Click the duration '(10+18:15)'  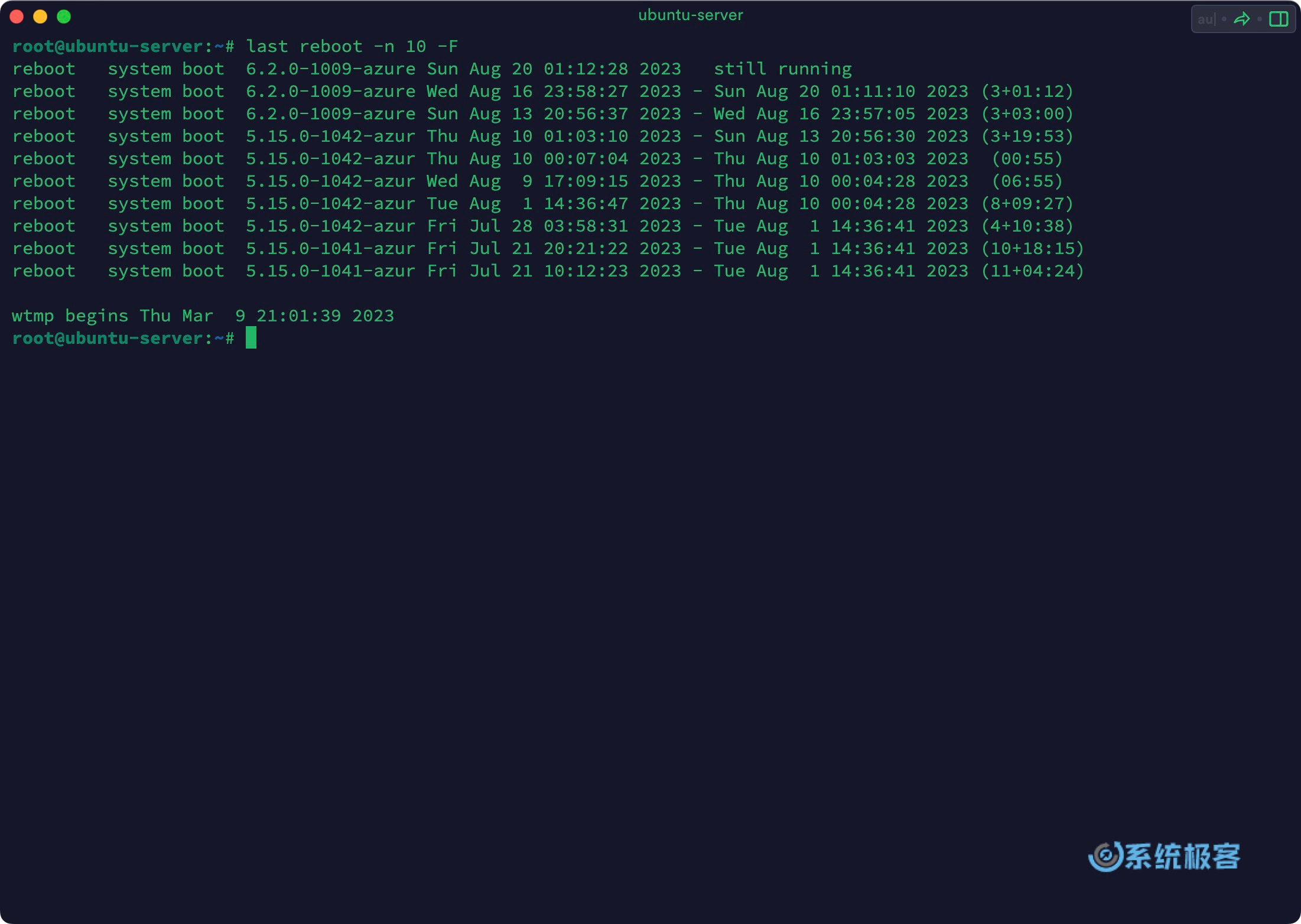tap(1032, 248)
